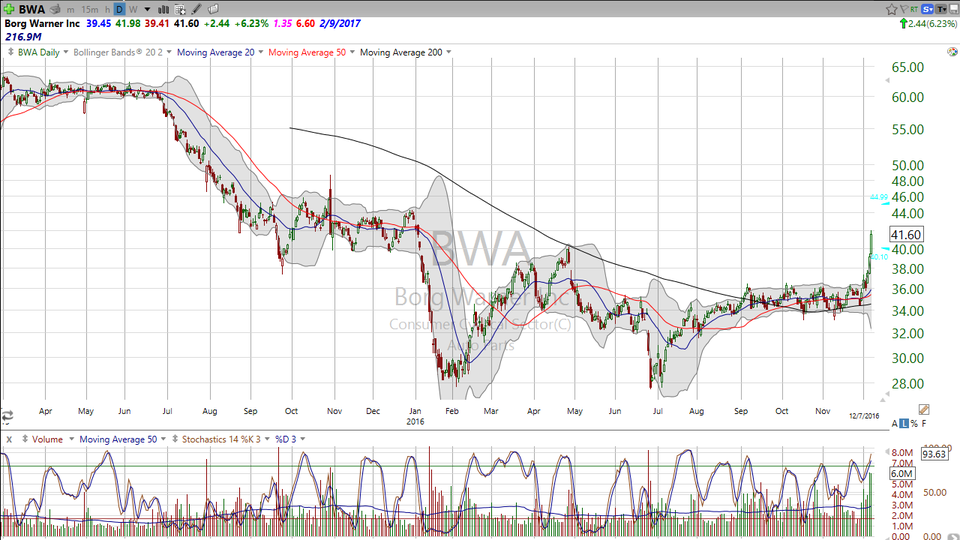Click the 39.41 low price value
960x540 pixels.
point(157,23)
